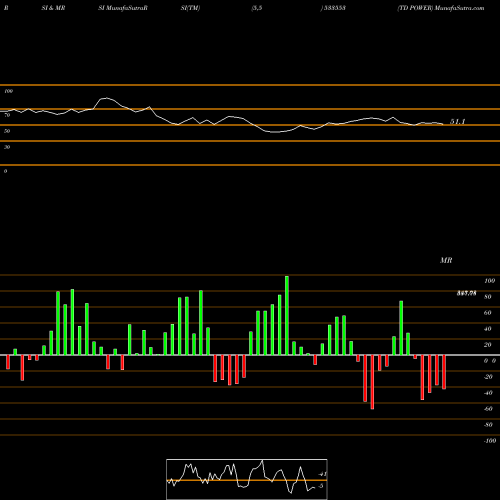
Task: Click the 'SI(TM)' header label
Action: point(190,8)
